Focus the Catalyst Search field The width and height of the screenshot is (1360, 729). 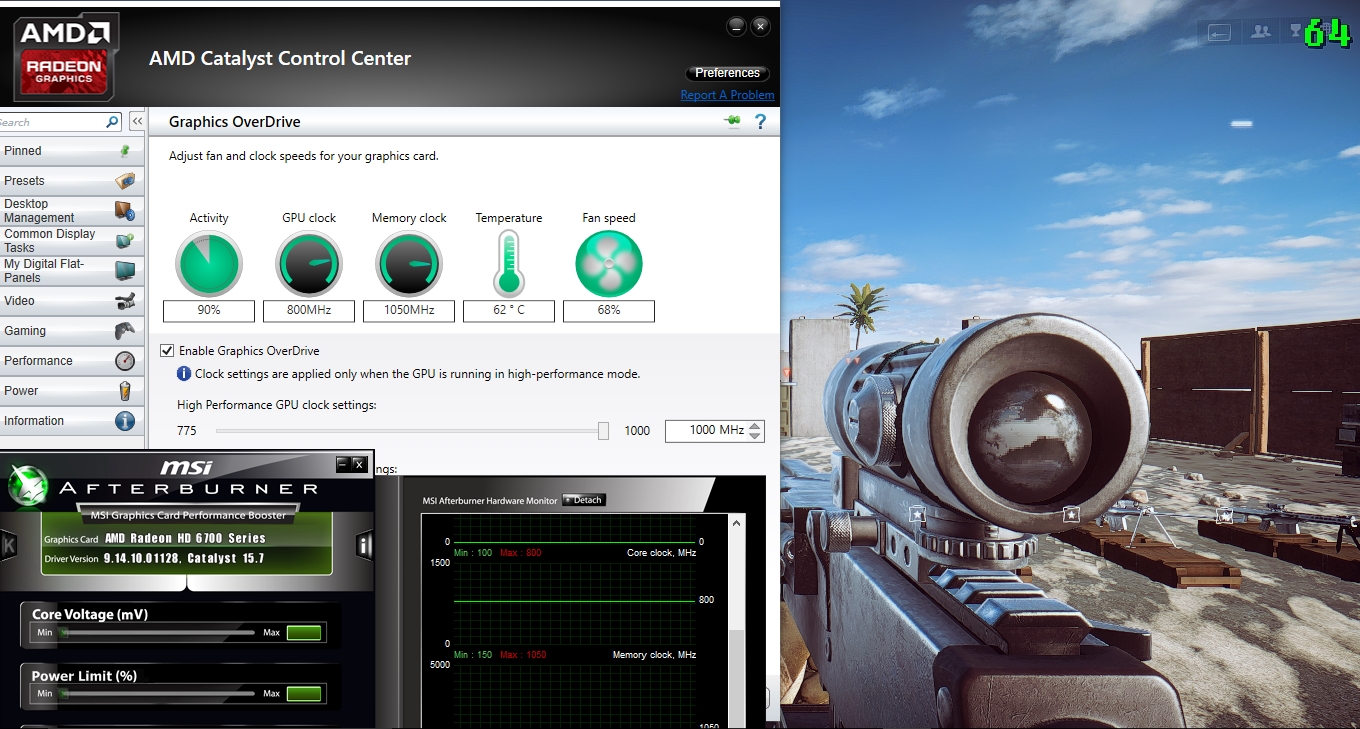(52, 122)
